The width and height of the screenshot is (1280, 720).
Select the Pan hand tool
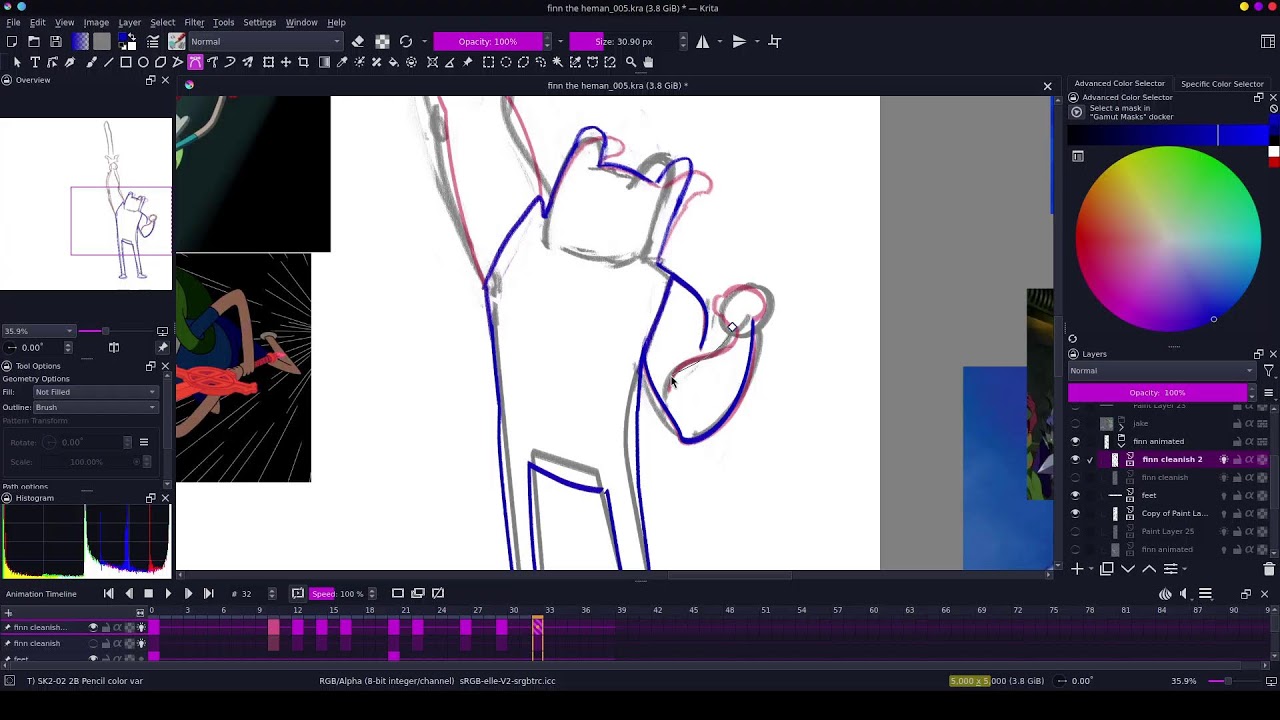tap(648, 62)
